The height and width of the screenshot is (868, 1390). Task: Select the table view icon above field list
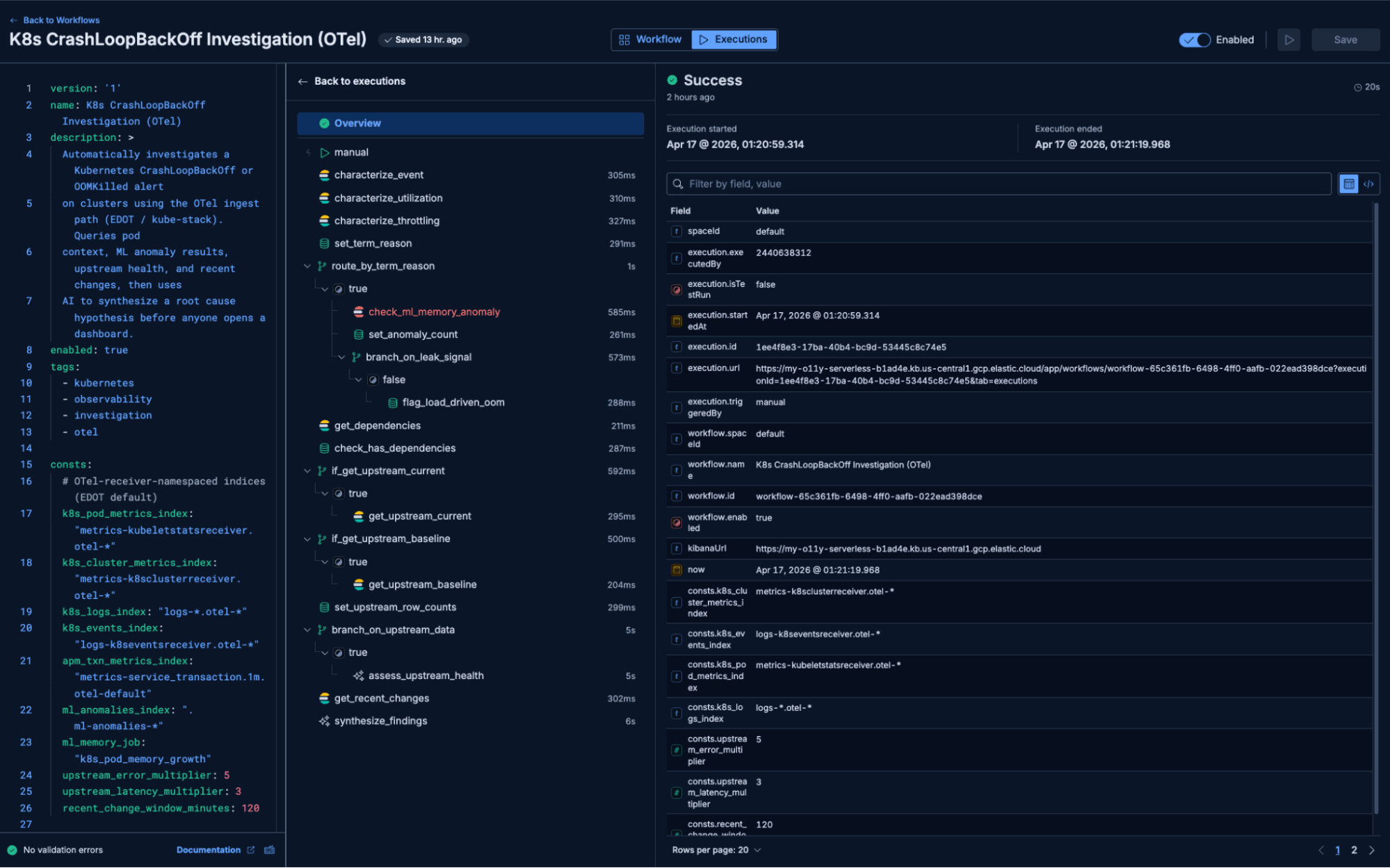tap(1350, 183)
